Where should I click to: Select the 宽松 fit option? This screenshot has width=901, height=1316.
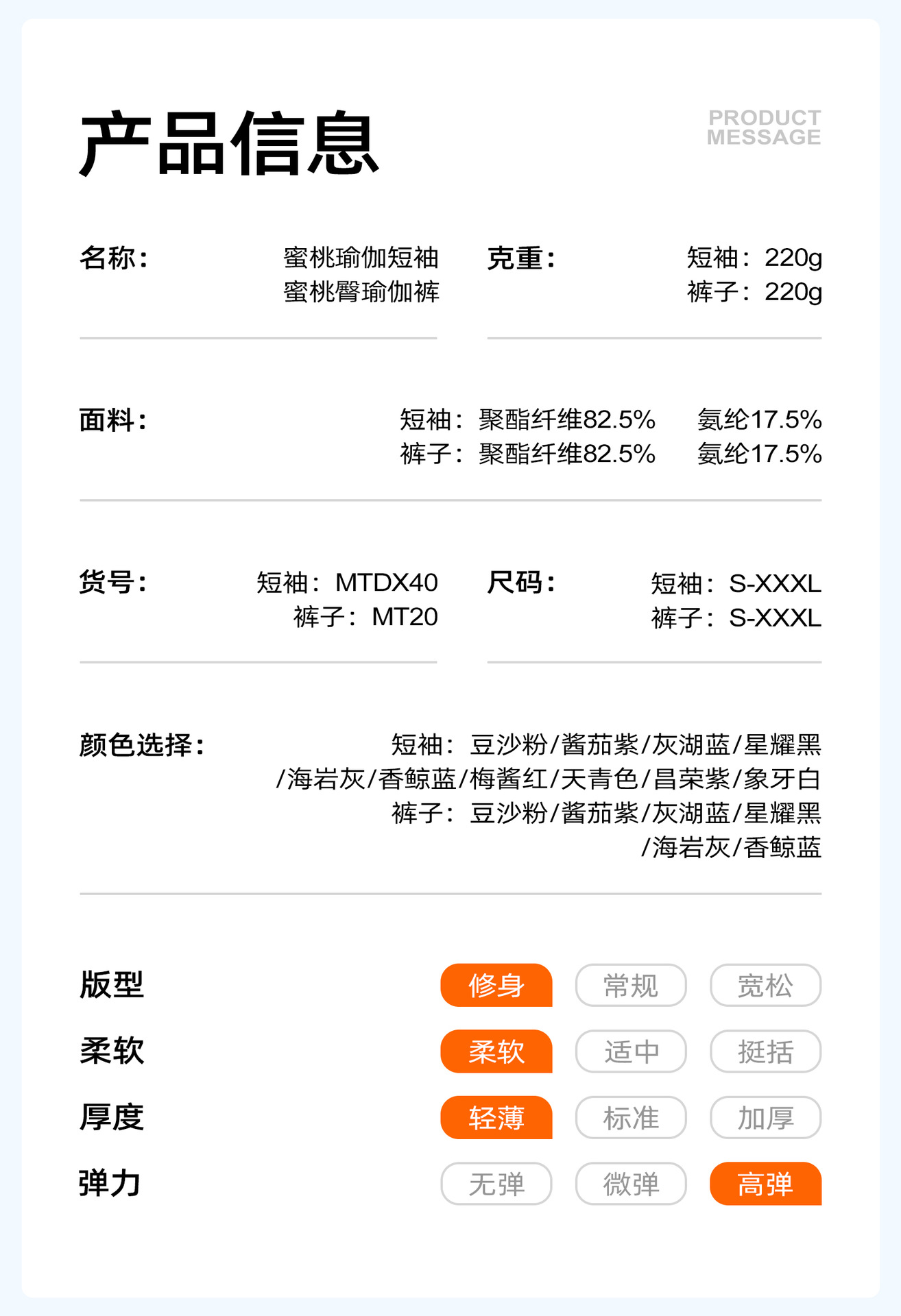765,986
